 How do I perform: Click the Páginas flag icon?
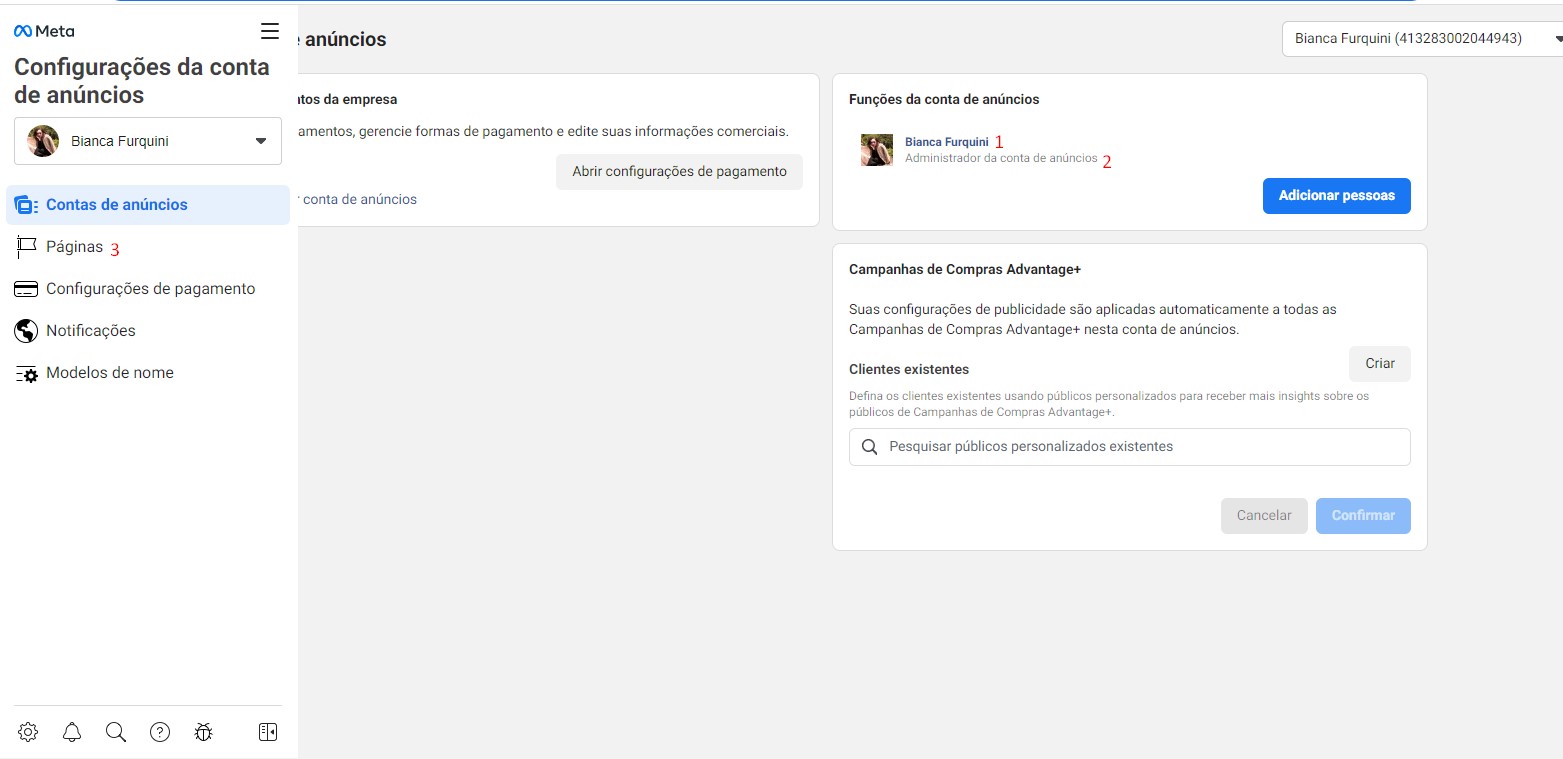[x=26, y=247]
